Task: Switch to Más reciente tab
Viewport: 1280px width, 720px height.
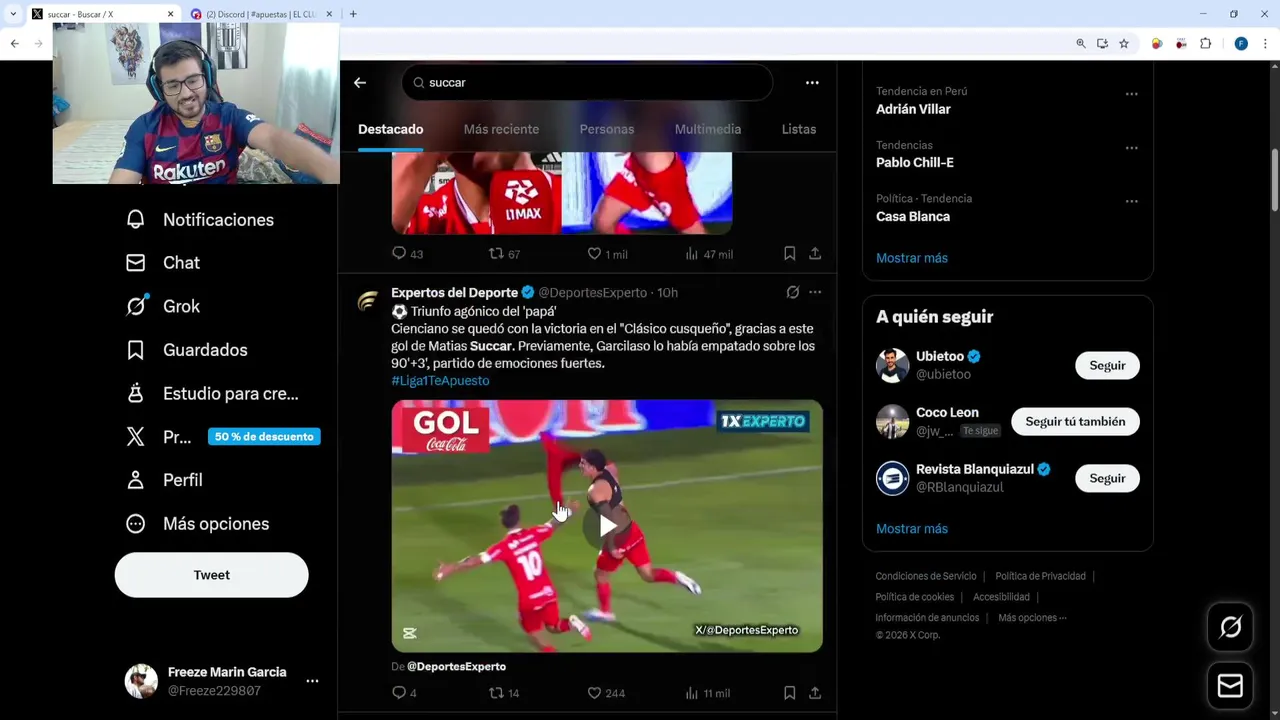Action: coord(501,130)
